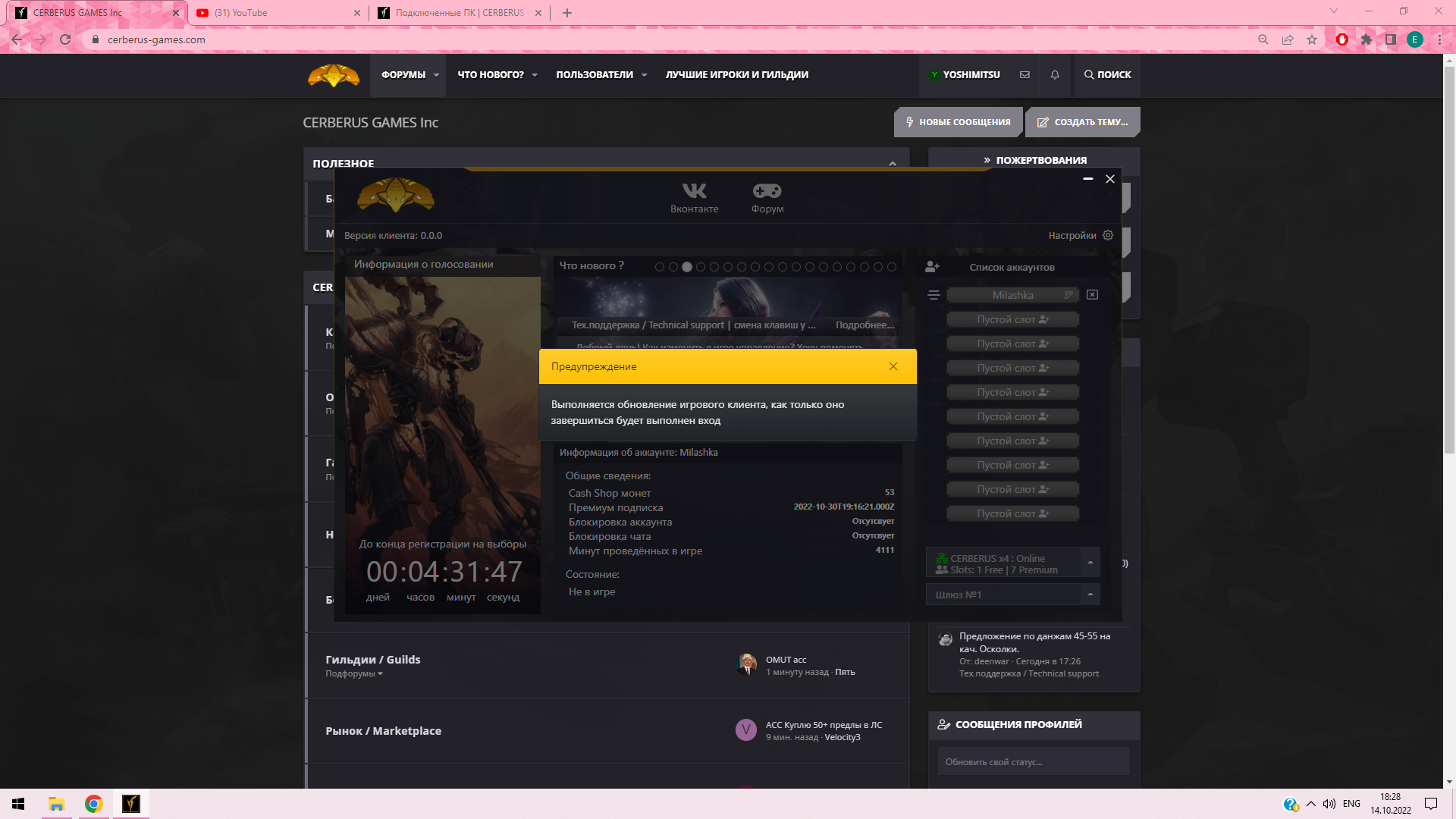Expand Шлюз №1 gateway dropdown
Viewport: 1456px width, 819px height.
(1090, 595)
